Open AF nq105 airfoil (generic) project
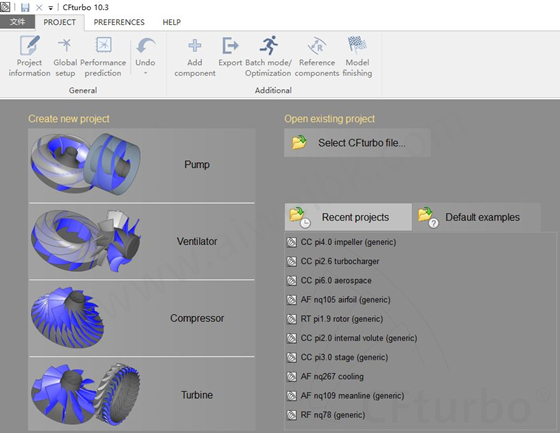The image size is (560, 433). tap(345, 300)
